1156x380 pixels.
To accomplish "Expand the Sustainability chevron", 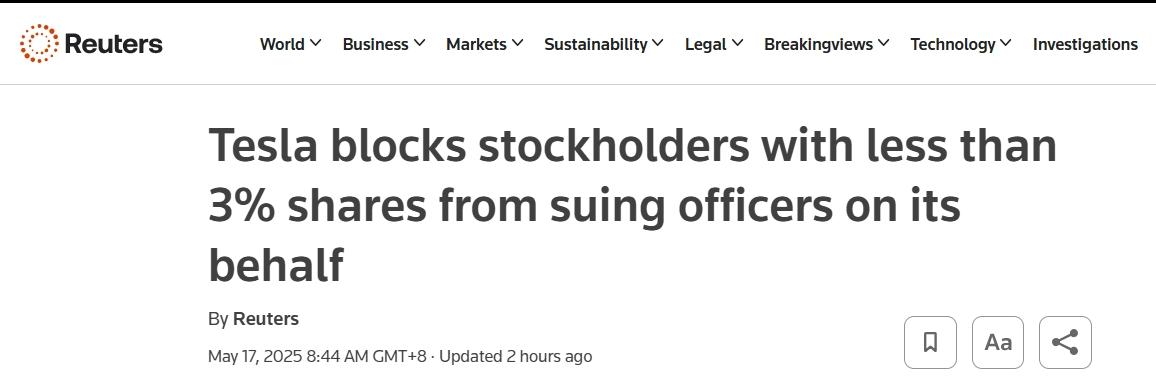I will [658, 44].
